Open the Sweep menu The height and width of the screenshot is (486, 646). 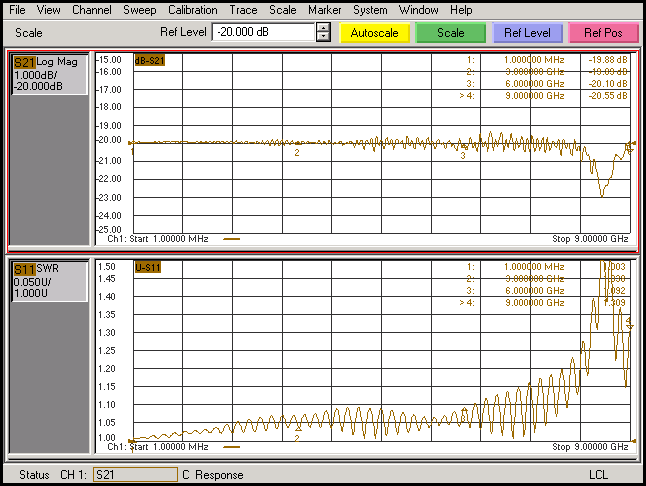140,10
